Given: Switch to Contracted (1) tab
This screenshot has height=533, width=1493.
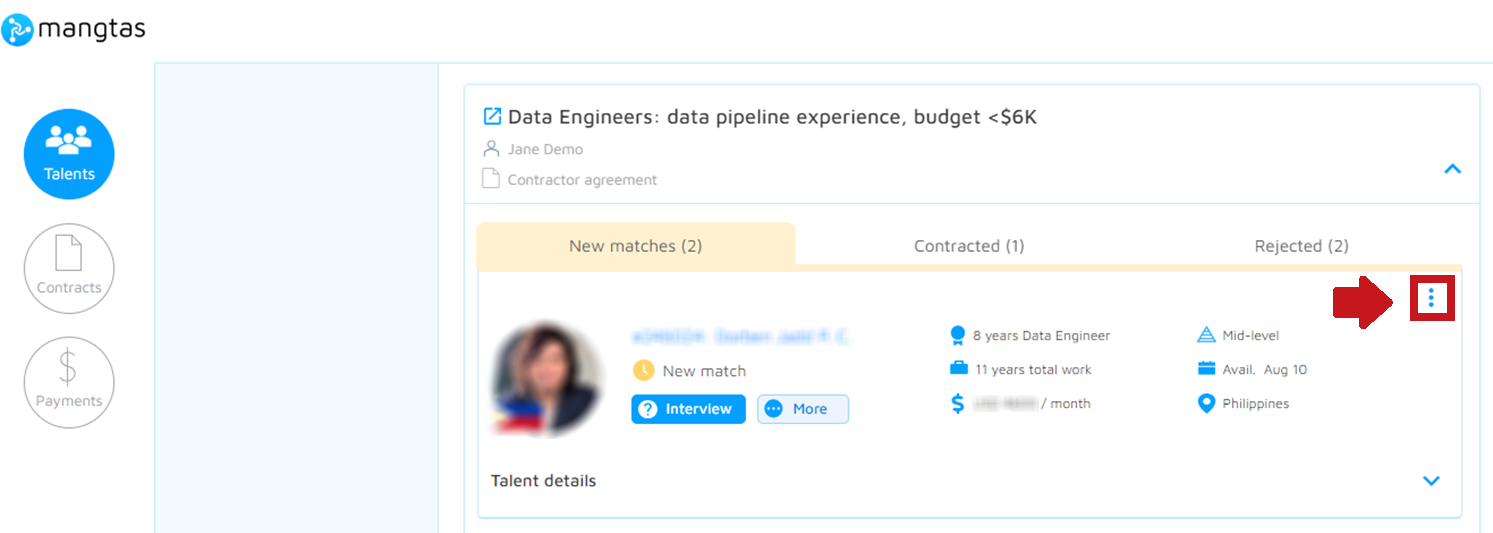Looking at the screenshot, I should pyautogui.click(x=969, y=246).
